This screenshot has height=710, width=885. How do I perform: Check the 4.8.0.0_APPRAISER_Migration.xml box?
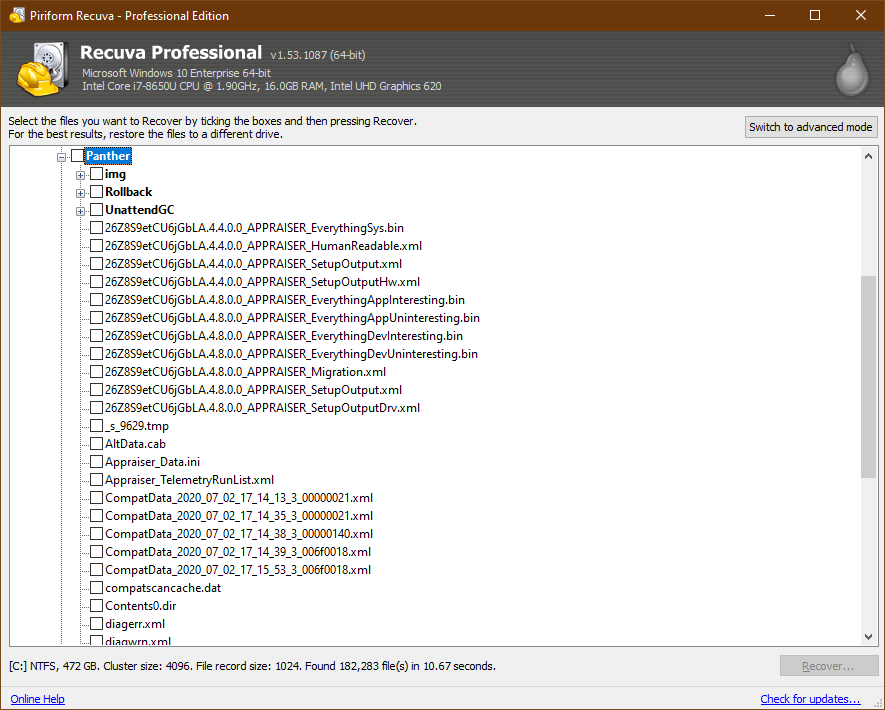click(x=97, y=372)
